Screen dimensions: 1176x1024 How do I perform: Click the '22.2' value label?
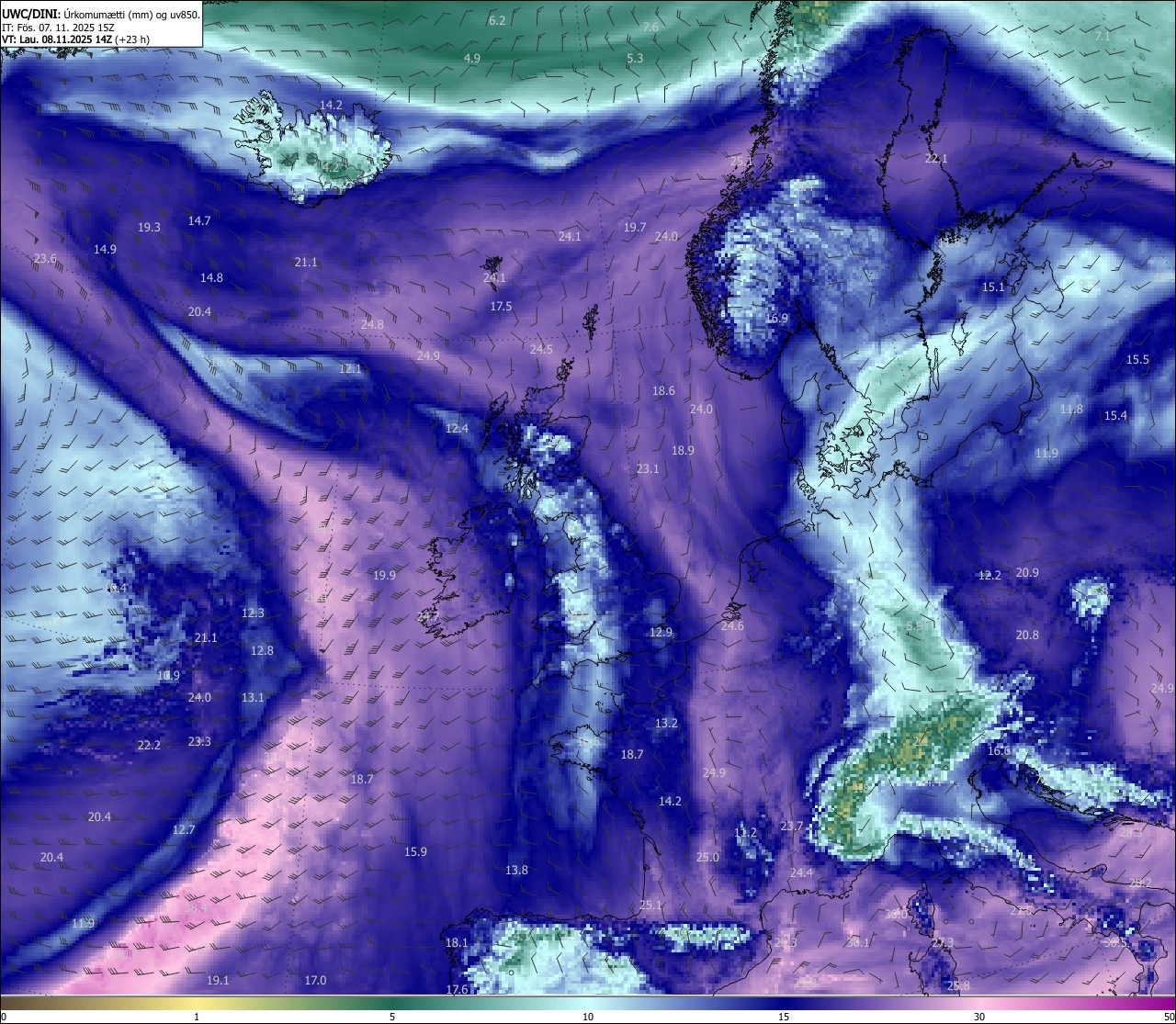(149, 745)
